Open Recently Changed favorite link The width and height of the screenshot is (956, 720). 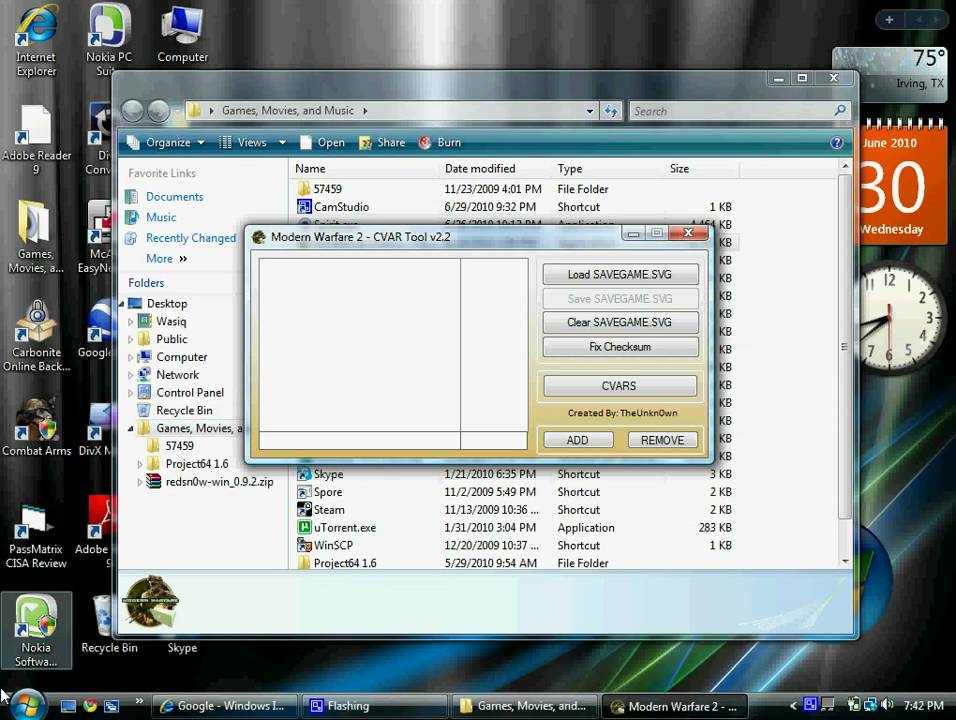point(190,238)
